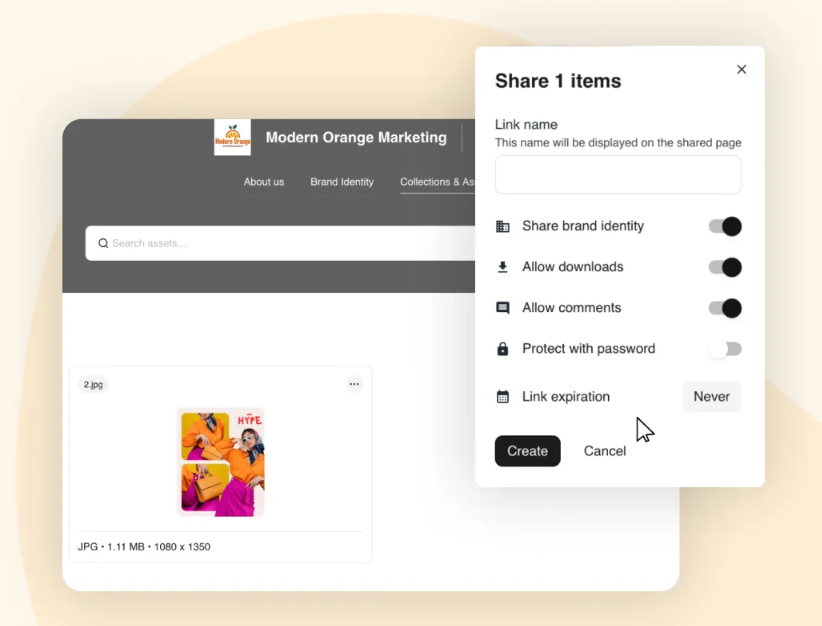Click the Modern Orange logo image
The width and height of the screenshot is (822, 626).
[232, 137]
